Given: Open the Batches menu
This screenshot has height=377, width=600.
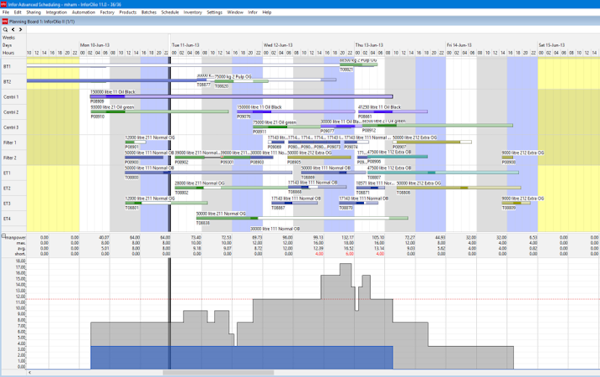Looking at the screenshot, I should point(149,12).
